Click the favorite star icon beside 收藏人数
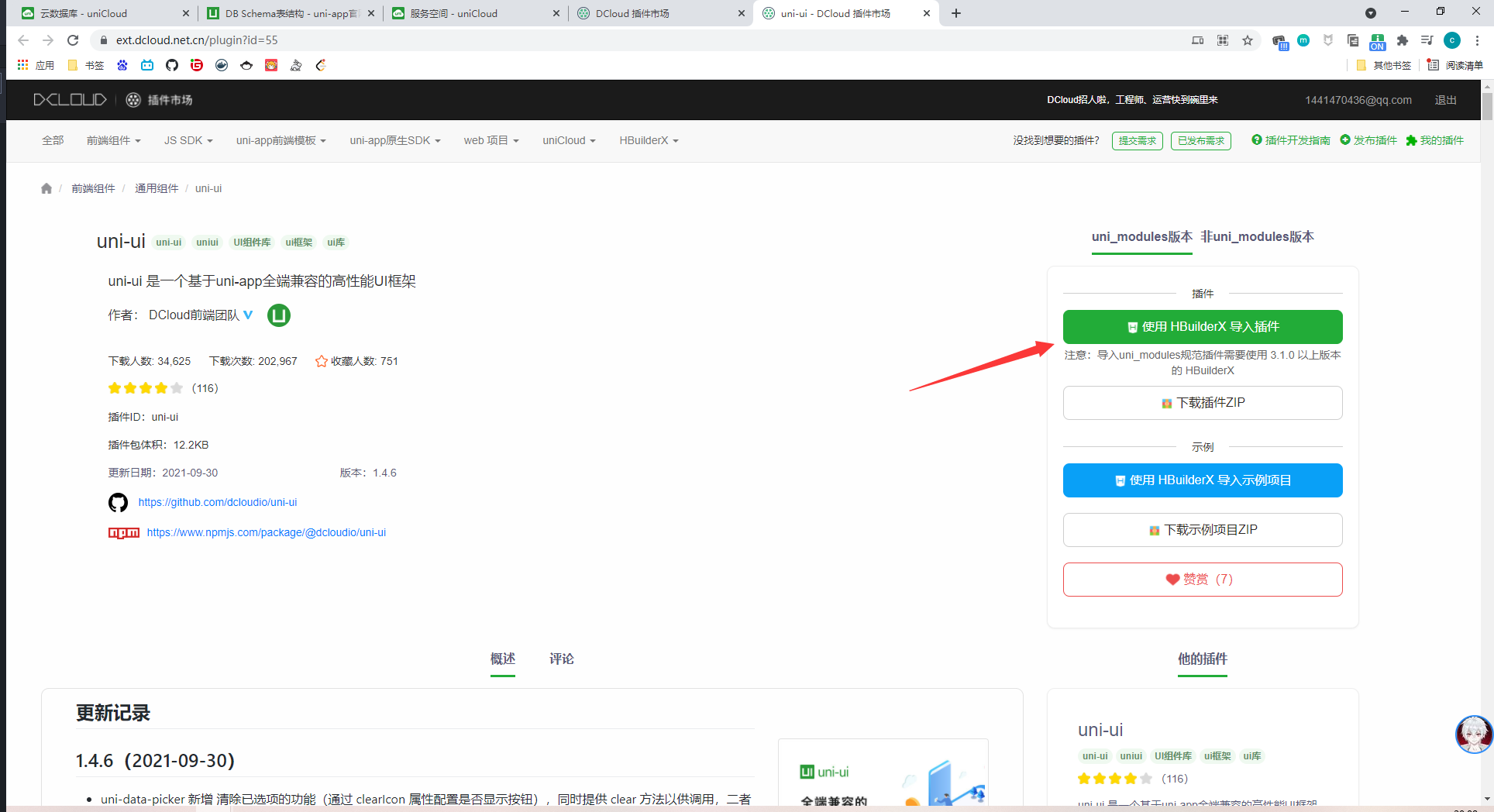The width and height of the screenshot is (1494, 812). tap(321, 361)
